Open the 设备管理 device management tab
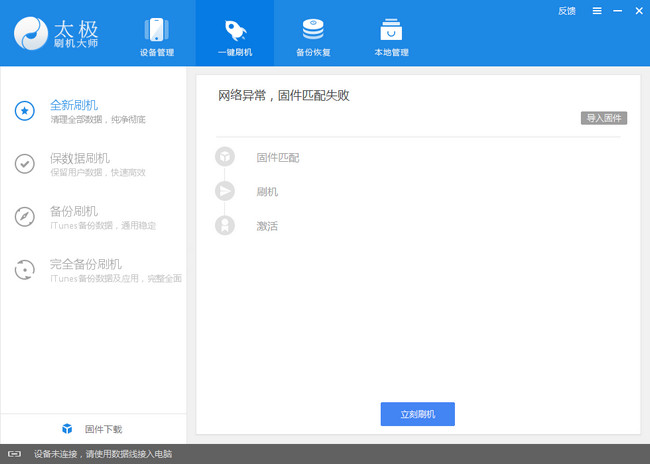 (x=155, y=36)
